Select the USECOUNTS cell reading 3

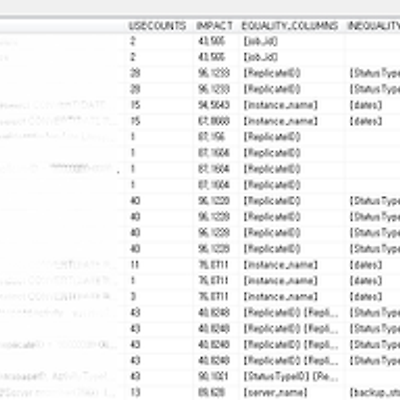[133, 297]
